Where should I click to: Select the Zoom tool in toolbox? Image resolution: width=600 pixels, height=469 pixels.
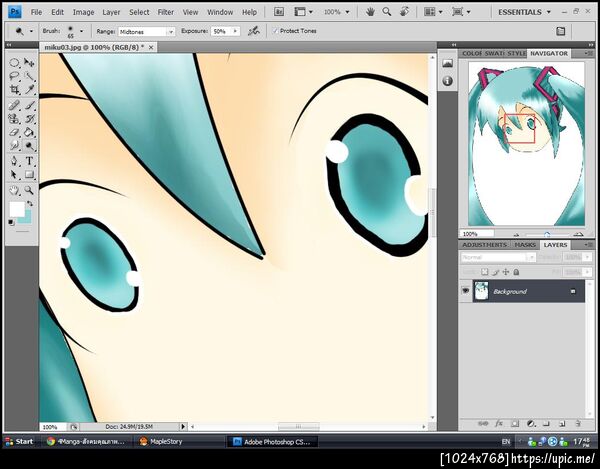tap(29, 190)
